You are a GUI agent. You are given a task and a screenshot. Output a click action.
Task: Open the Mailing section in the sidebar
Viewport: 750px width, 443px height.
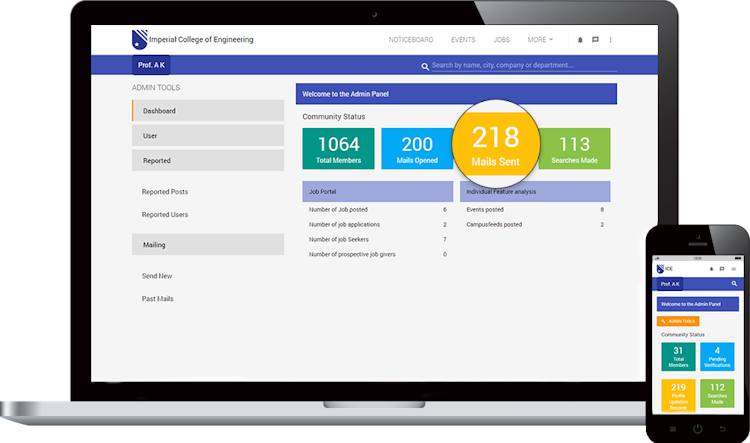coord(208,244)
